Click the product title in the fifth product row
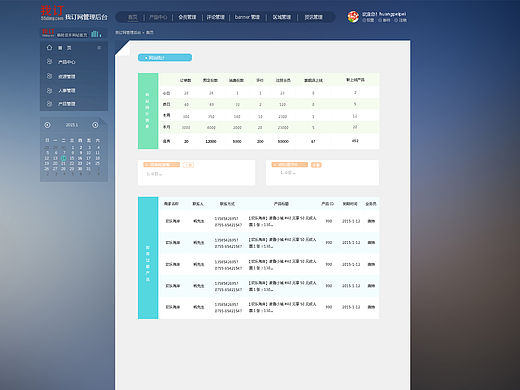 pos(282,307)
